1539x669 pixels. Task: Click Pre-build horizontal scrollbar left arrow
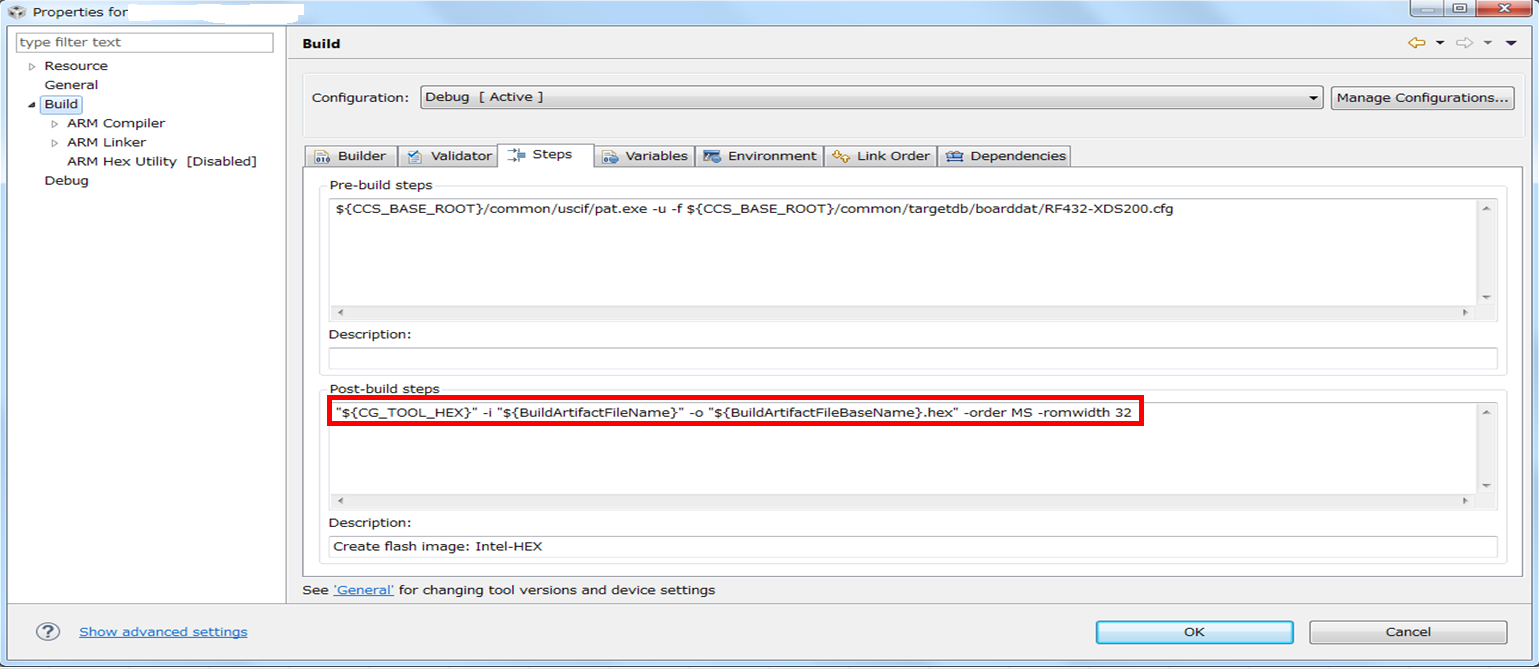point(339,313)
